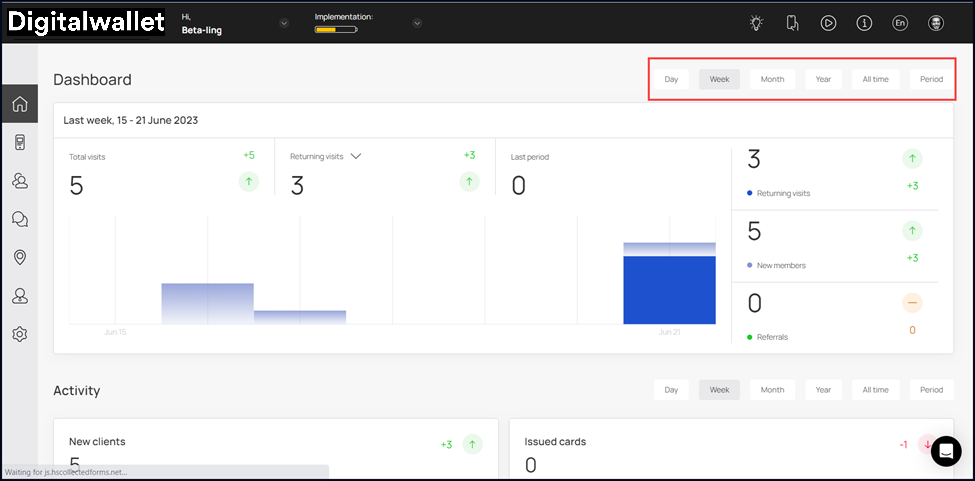Open the Returning visits metric dropdown

pyautogui.click(x=355, y=157)
